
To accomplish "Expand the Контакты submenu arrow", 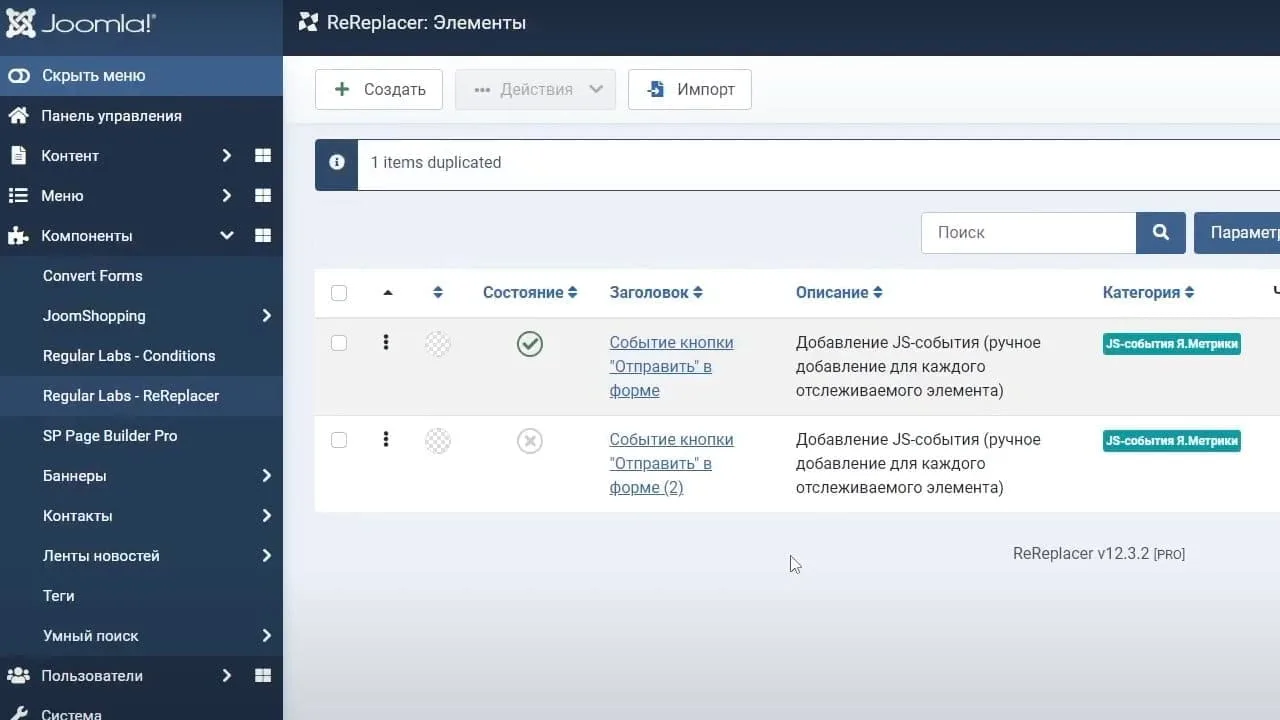I will coord(267,516).
